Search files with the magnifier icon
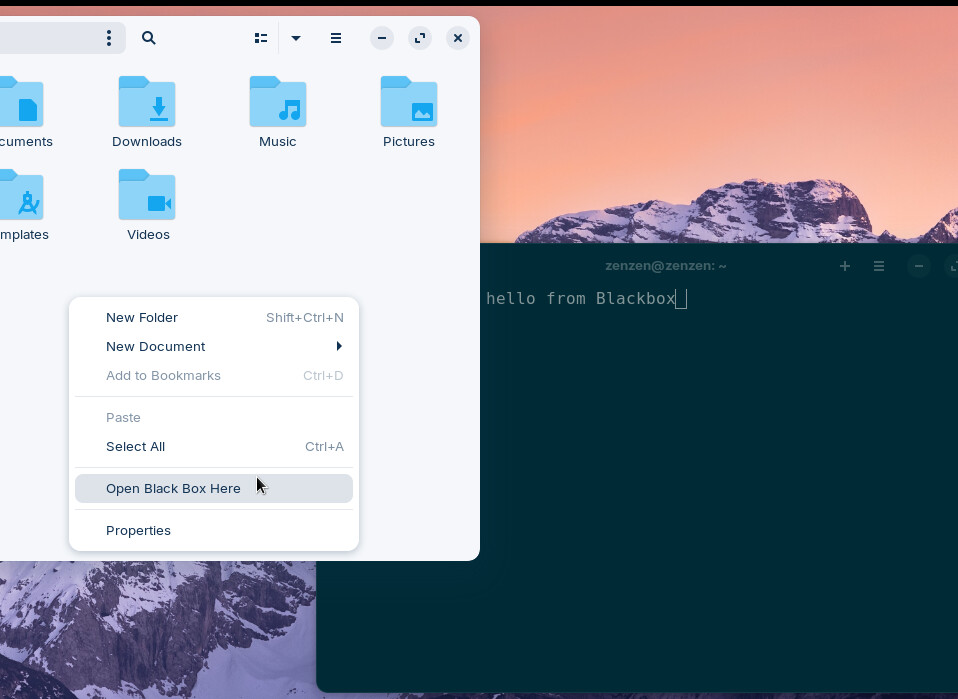 point(148,38)
